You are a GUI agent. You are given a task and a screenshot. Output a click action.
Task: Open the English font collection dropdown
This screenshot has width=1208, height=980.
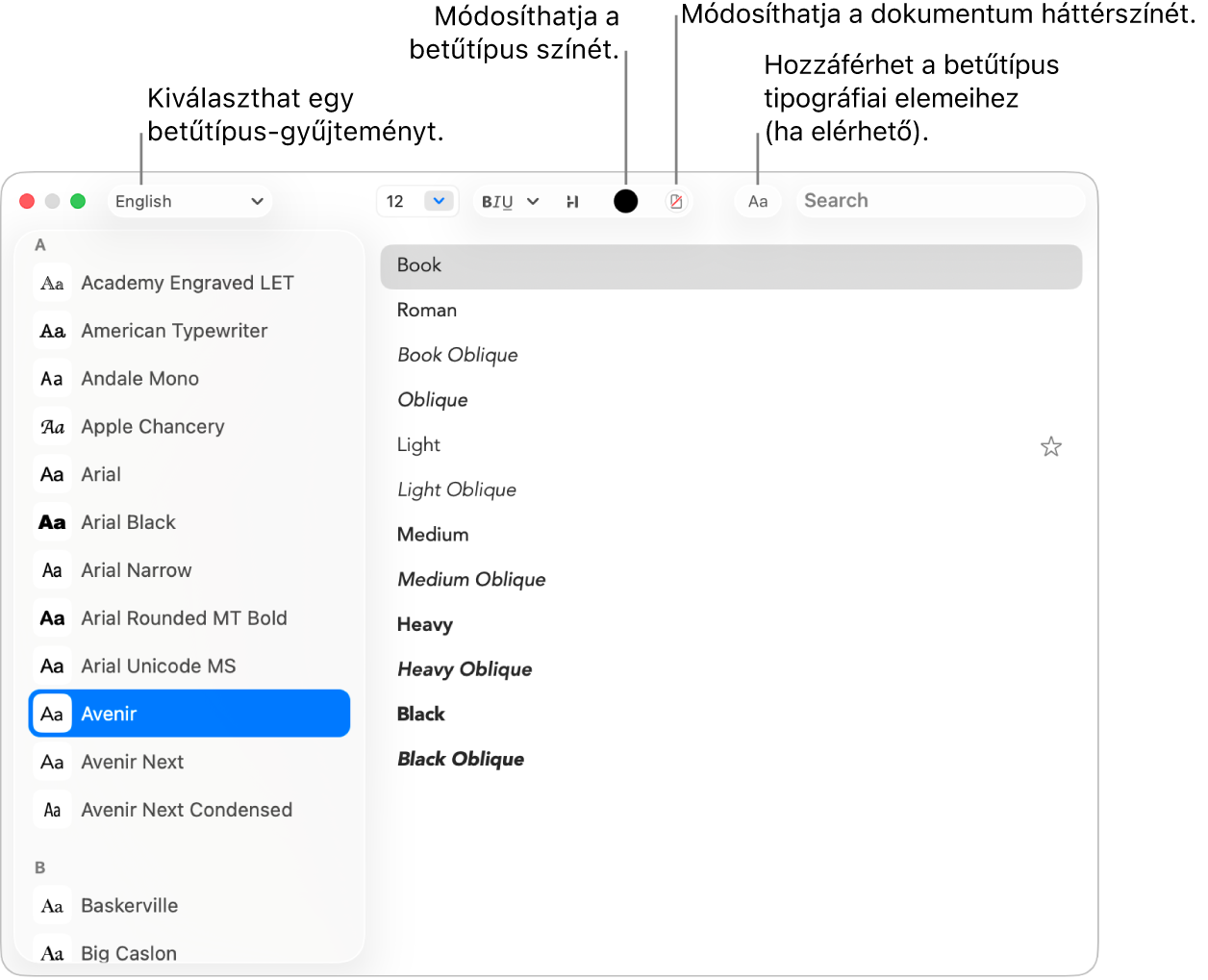(189, 201)
